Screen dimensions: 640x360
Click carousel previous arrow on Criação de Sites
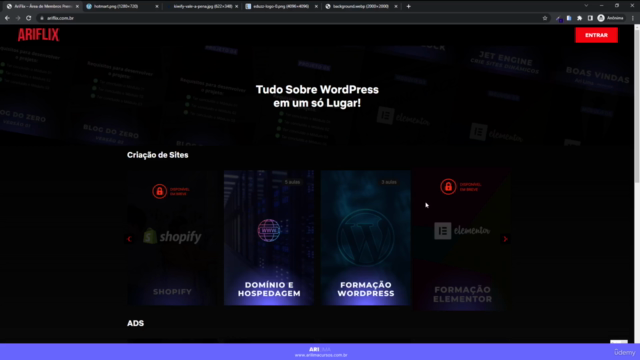click(129, 239)
